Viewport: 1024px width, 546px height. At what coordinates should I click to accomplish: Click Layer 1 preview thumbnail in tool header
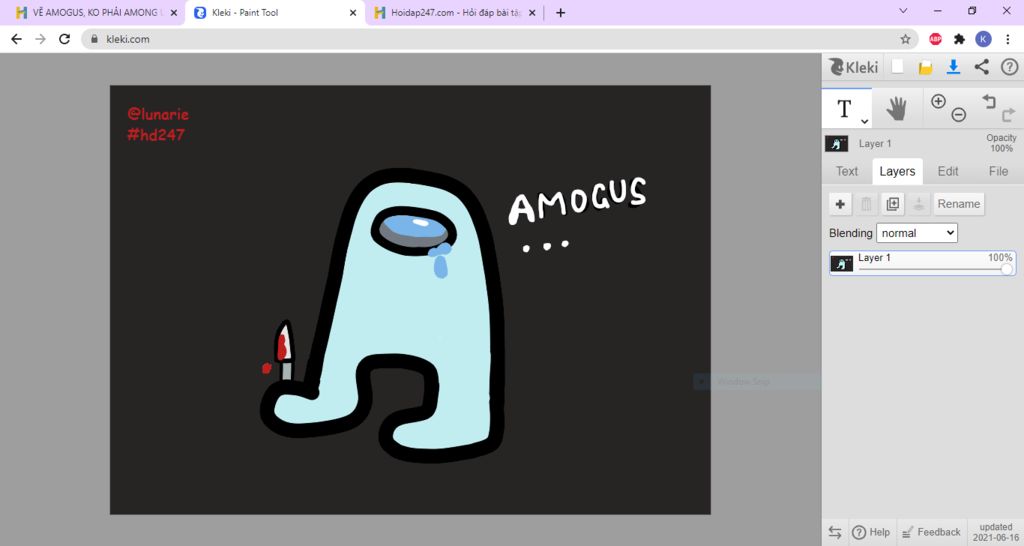click(x=837, y=144)
